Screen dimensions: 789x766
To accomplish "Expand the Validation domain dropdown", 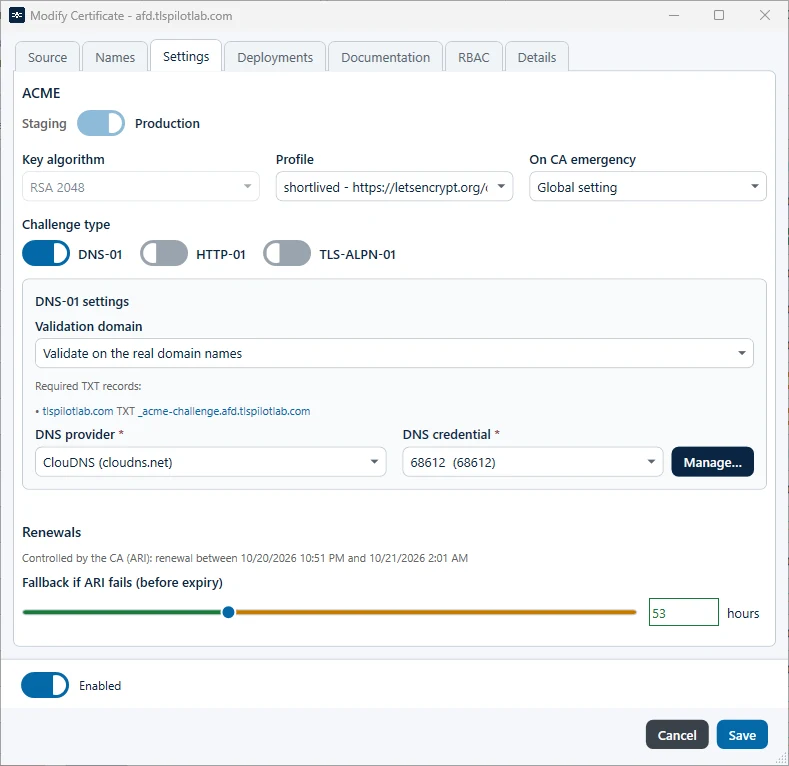I will coord(394,353).
